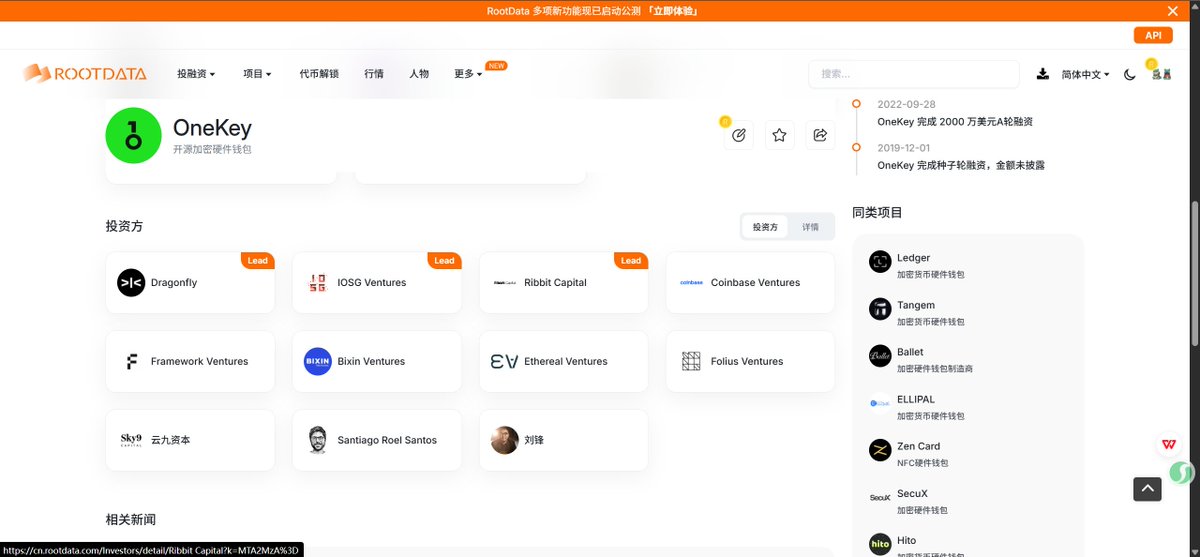Open the 投融资 dropdown menu
The image size is (1200, 557).
(196, 74)
